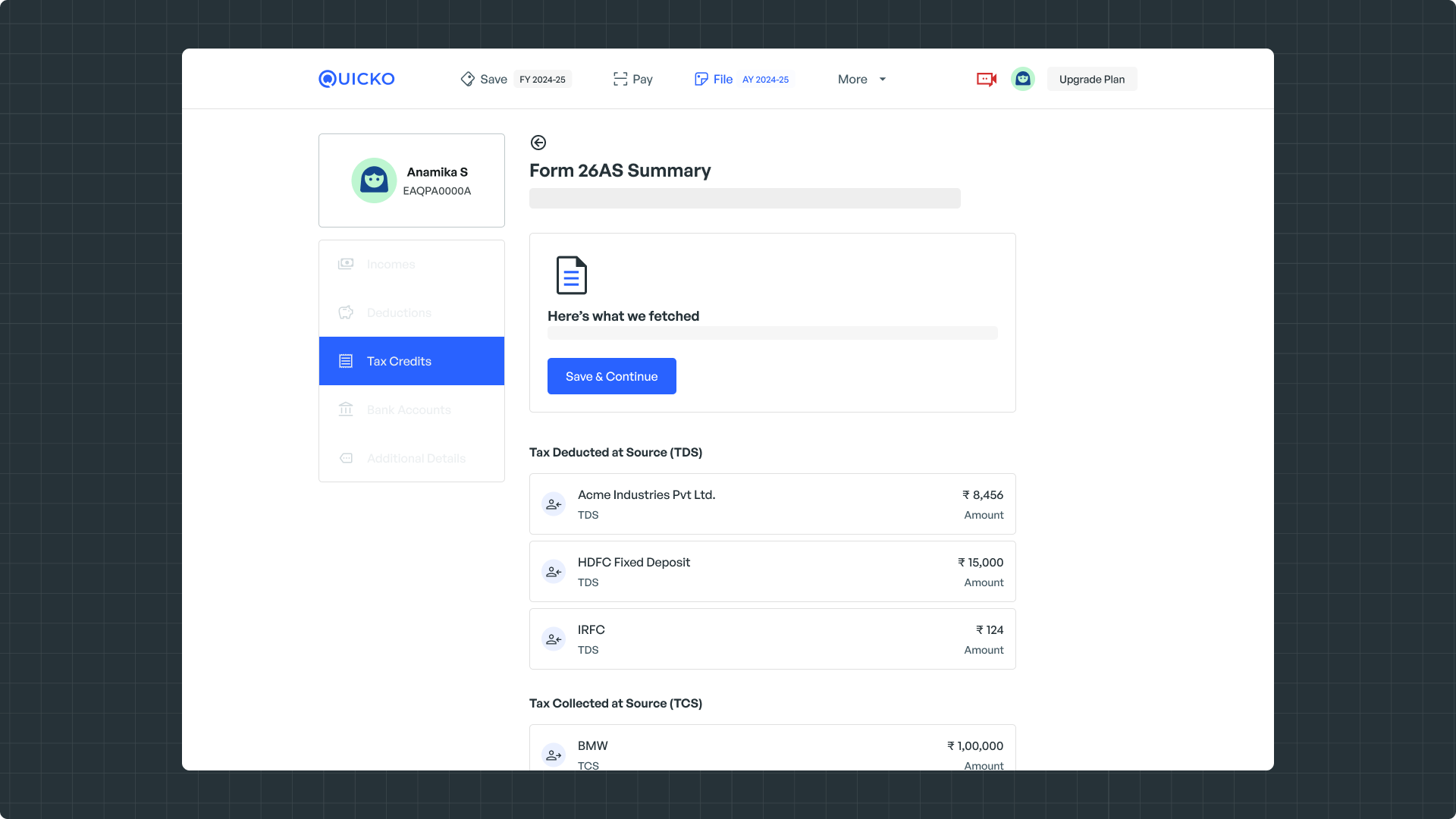Screen dimensions: 1456x819
Task: Click the Deductions piggy bank icon
Action: pyautogui.click(x=346, y=312)
